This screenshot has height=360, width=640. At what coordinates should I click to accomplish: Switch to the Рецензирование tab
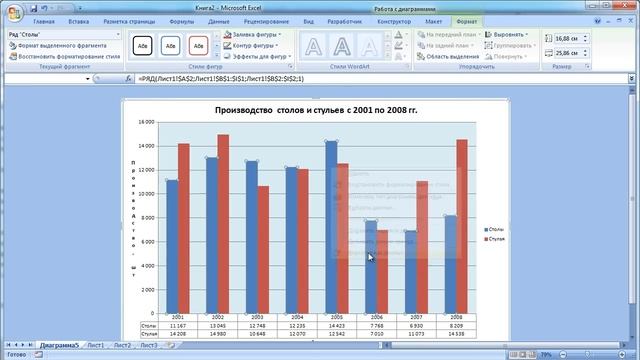coord(266,22)
